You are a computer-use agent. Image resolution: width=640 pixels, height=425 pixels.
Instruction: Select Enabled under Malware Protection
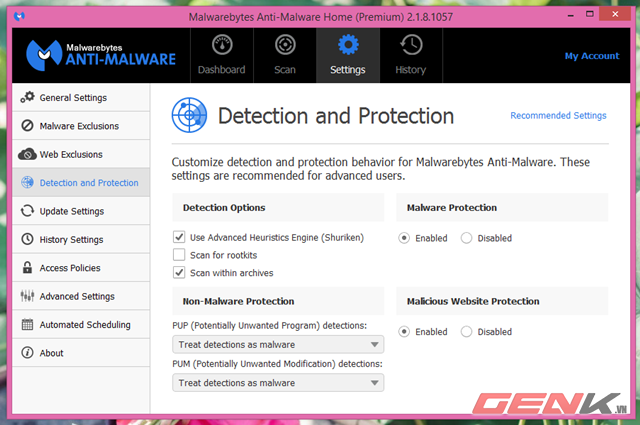pos(404,238)
